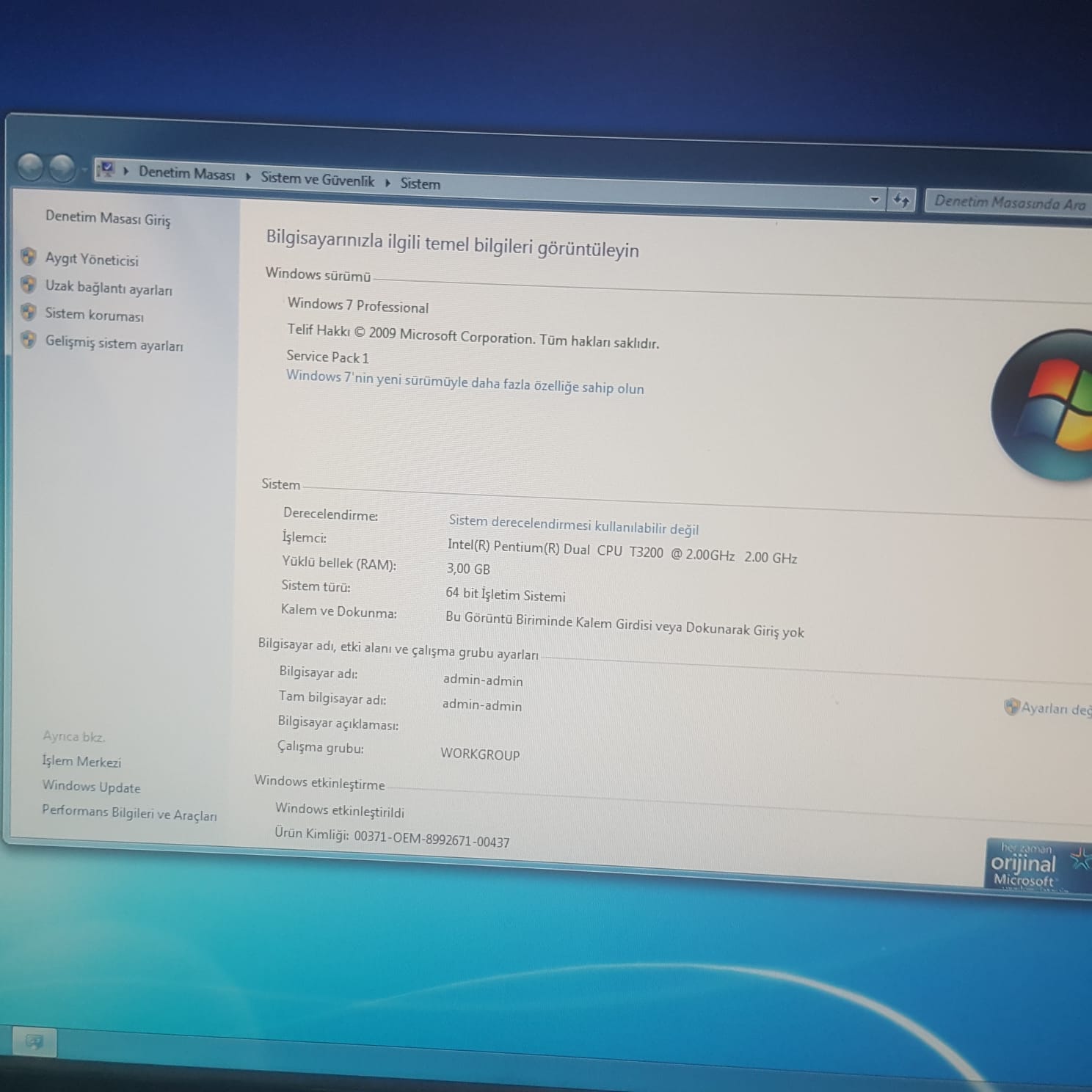1092x1092 pixels.
Task: Go to Denetim Masası in the breadcrumb
Action: (187, 174)
